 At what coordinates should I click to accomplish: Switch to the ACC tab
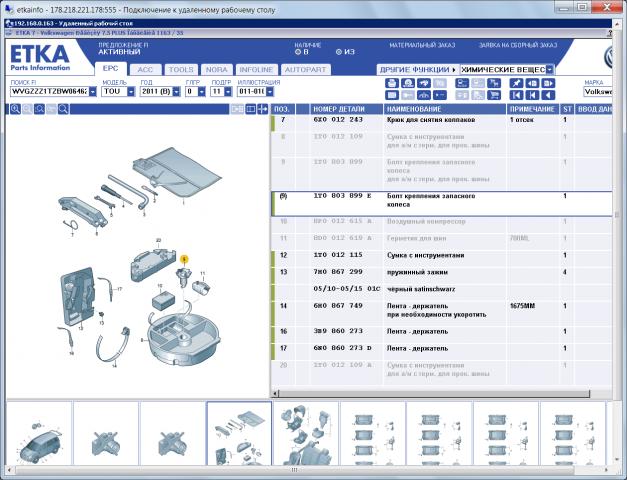[146, 70]
